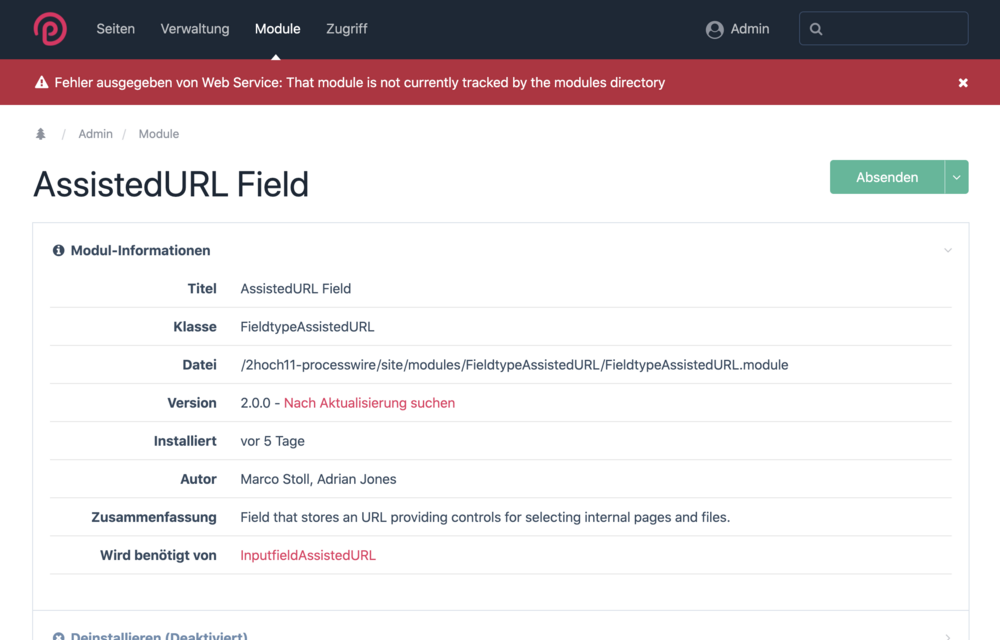Screen dimensions: 1000x640
Task: Dismiss the red Web Service error notice
Action: point(963,83)
